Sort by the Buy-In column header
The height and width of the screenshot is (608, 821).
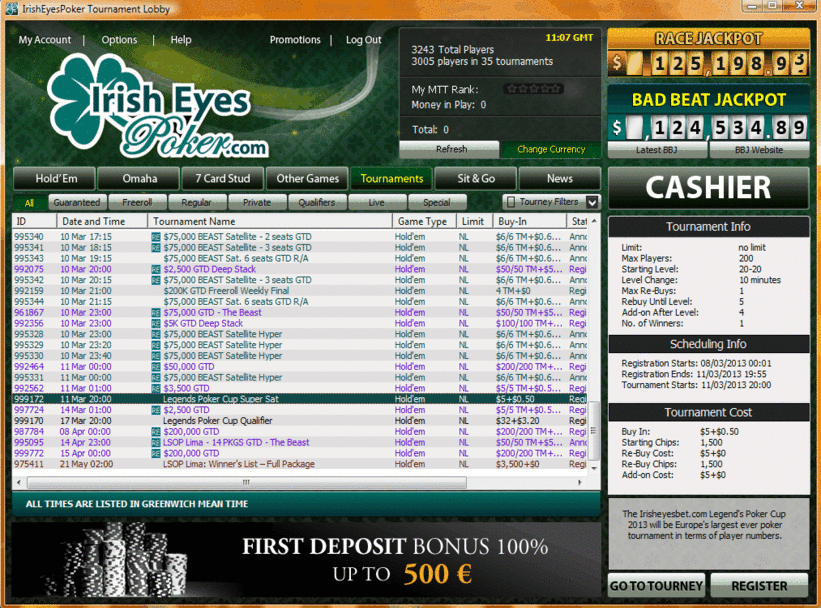529,222
